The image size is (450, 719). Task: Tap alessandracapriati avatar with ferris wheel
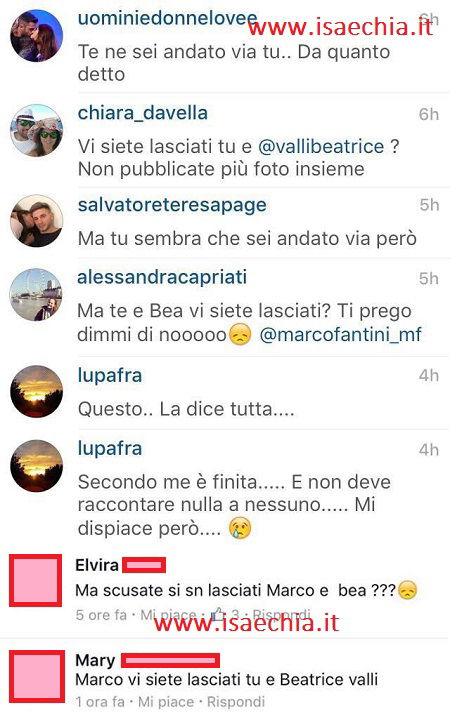36,294
